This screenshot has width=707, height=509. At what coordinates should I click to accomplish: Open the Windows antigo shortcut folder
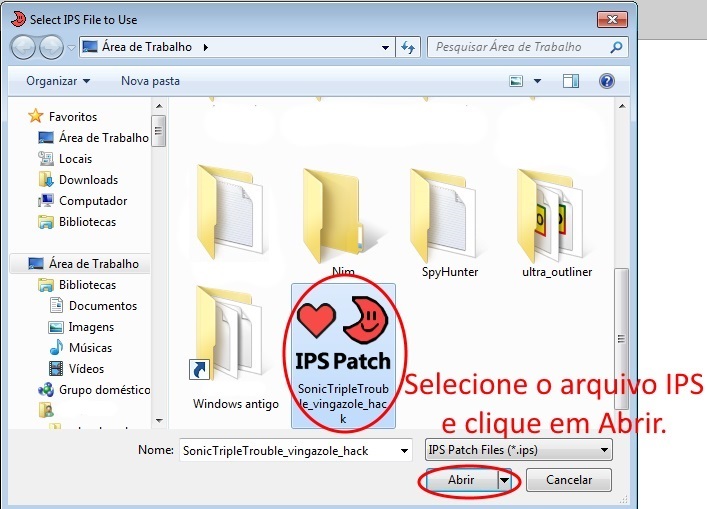[236, 347]
